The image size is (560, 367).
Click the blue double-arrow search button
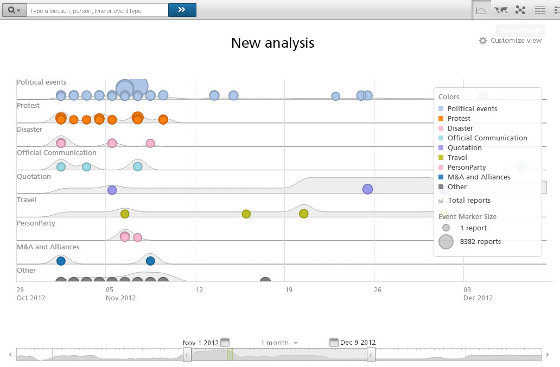(x=182, y=10)
